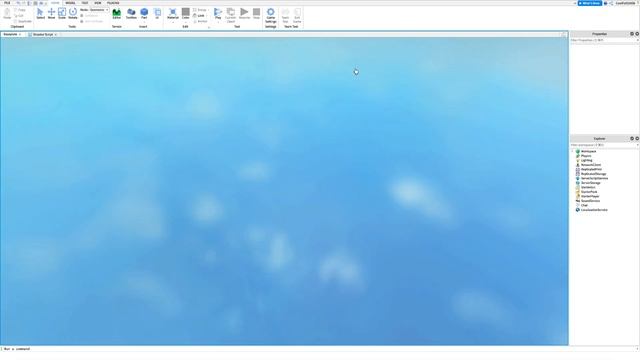Expand the Workspace tree node
The image size is (640, 360).
coord(573,151)
